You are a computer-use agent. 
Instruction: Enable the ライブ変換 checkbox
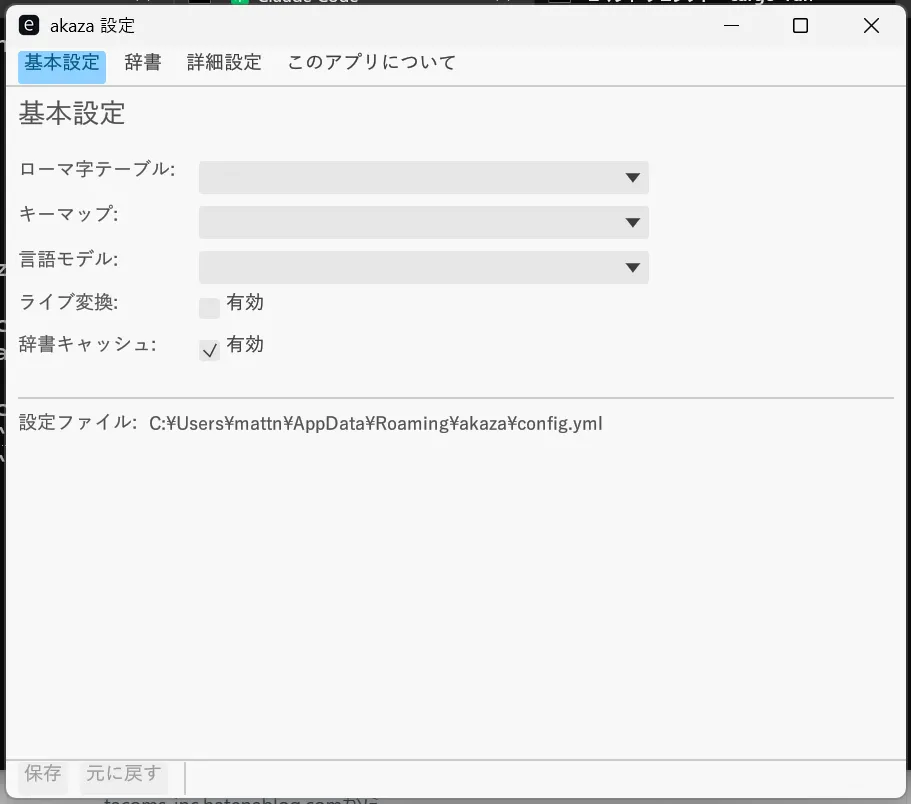point(209,308)
